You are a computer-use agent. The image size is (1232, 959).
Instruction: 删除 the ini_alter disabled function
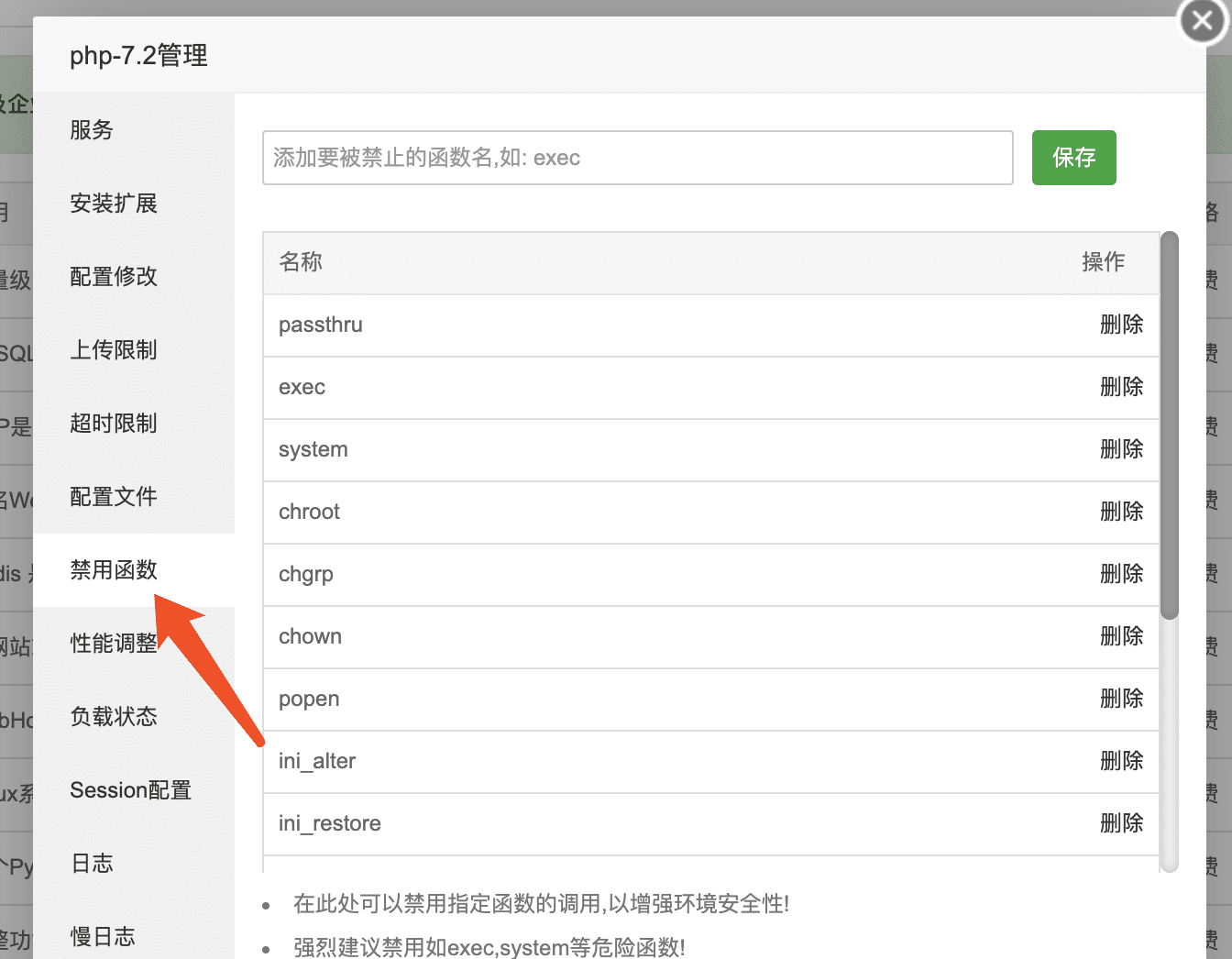point(1121,761)
